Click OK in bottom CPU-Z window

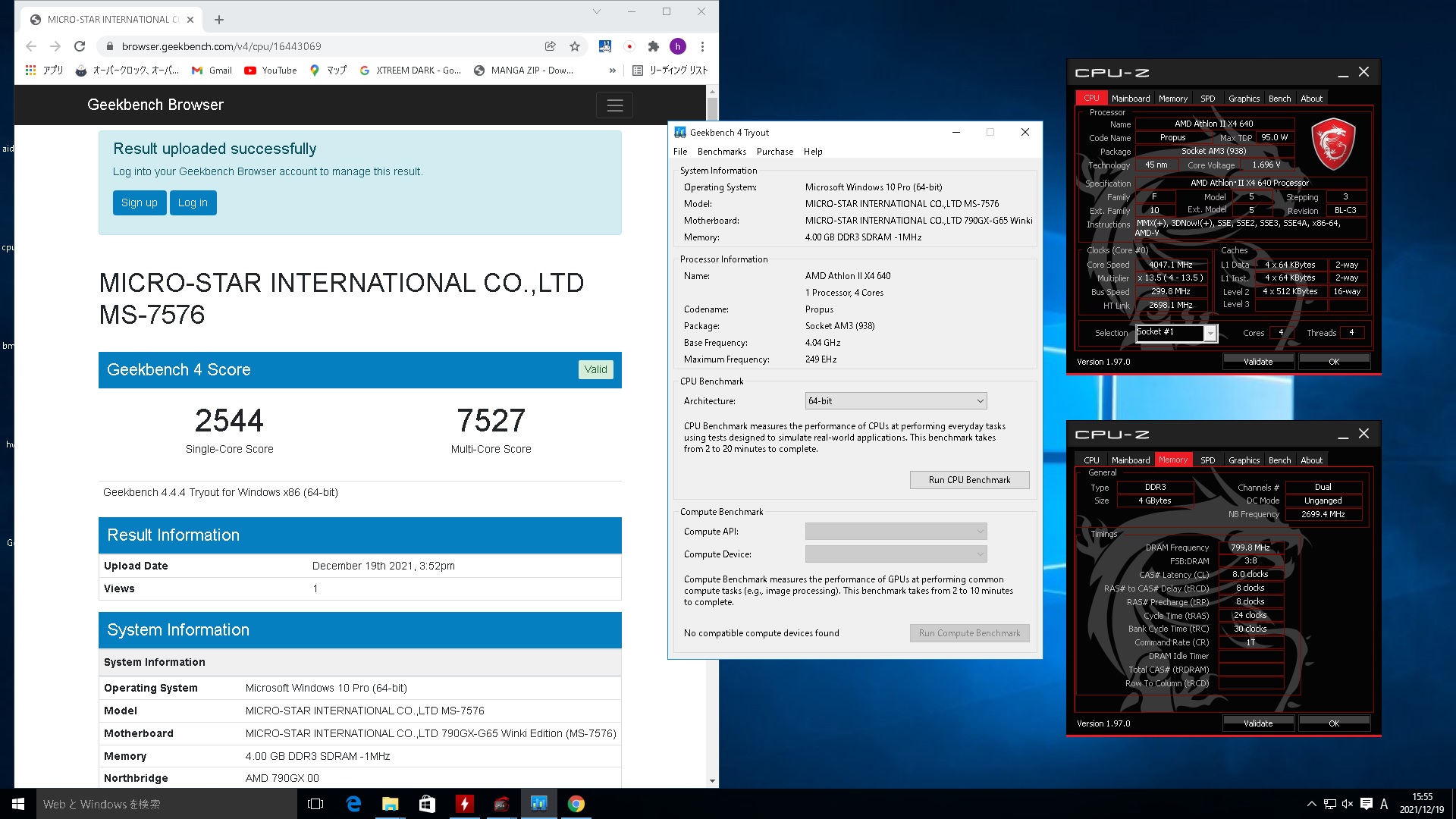1334,723
